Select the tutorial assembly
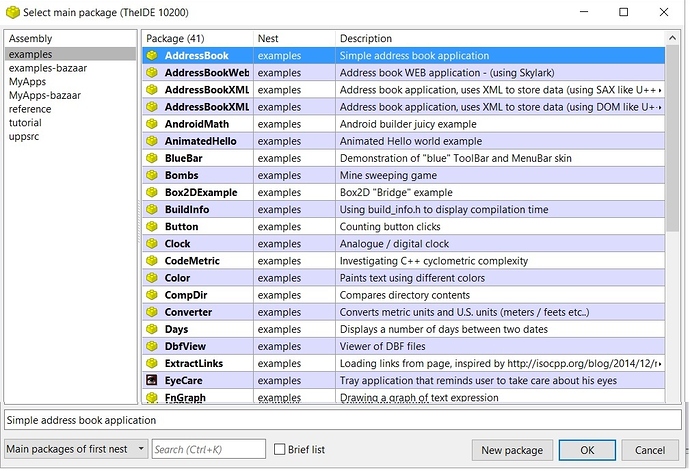 coord(25,123)
